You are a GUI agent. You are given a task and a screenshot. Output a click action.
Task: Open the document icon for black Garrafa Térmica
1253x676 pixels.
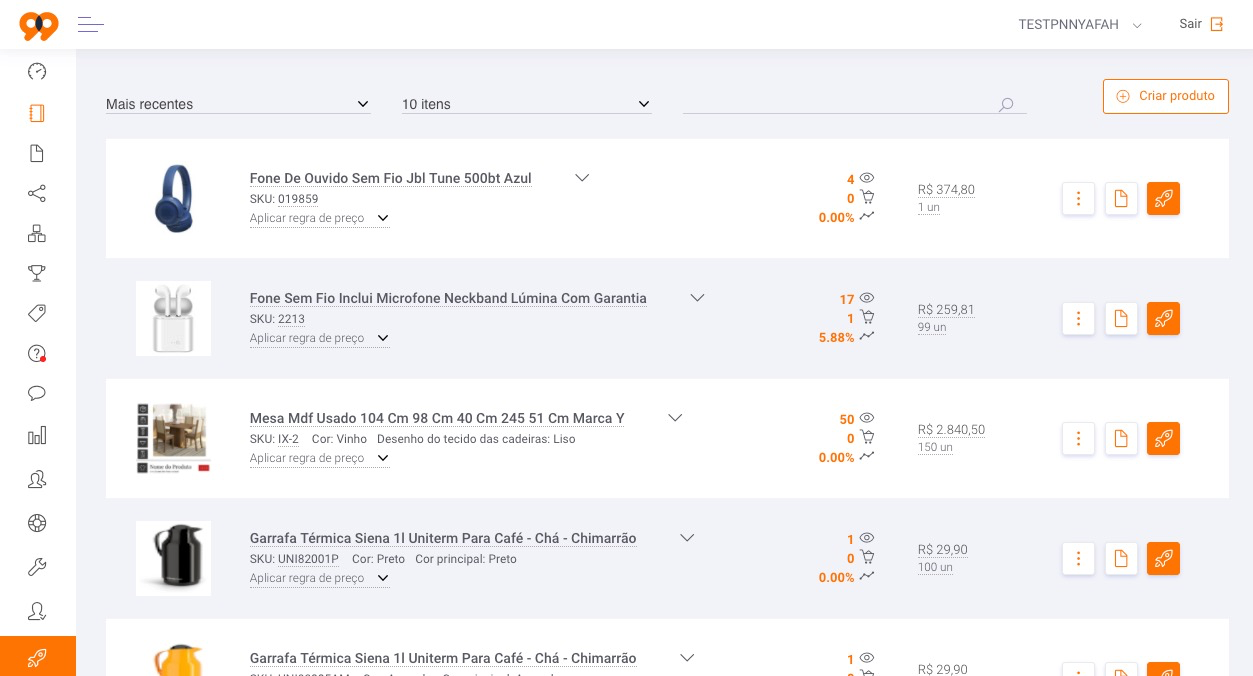click(1121, 558)
